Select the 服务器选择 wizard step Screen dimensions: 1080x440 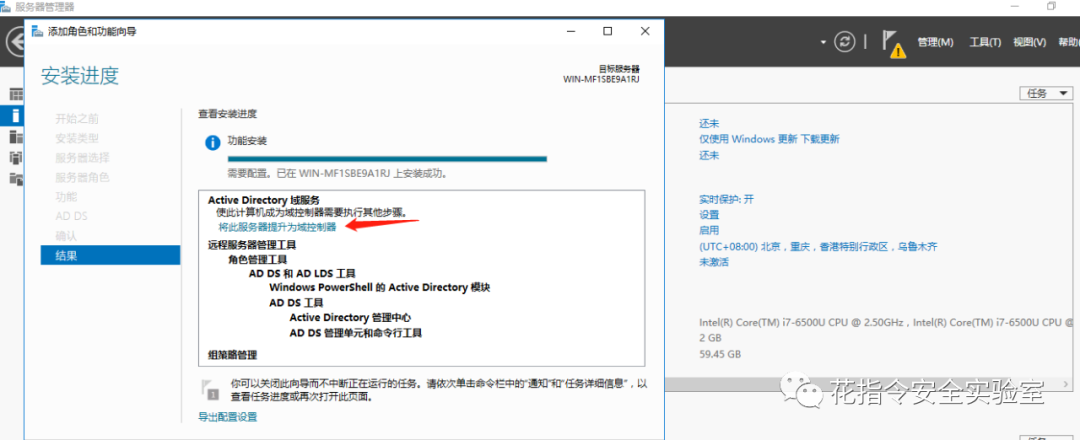(82, 157)
